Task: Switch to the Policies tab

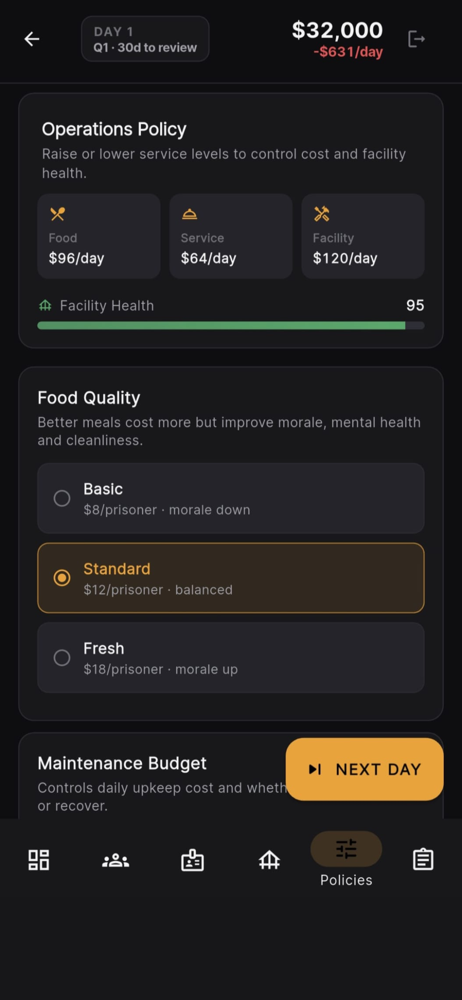Action: (x=346, y=859)
